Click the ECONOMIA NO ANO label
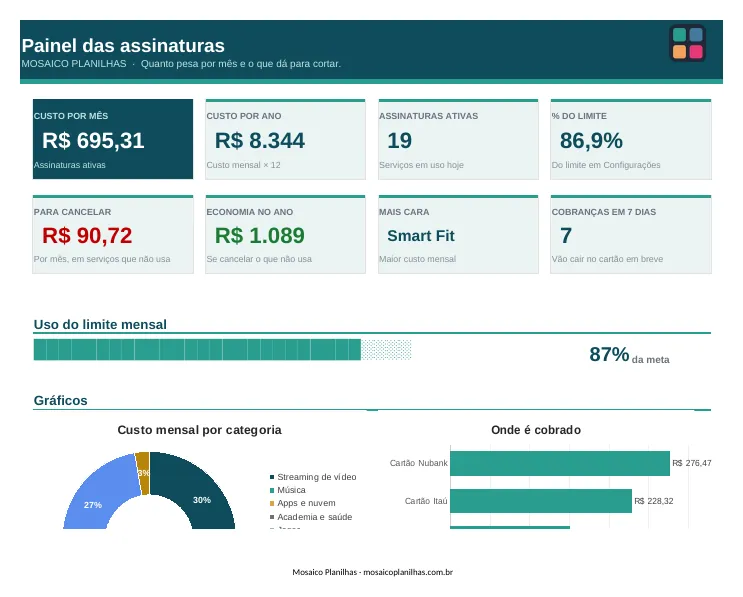 (x=250, y=212)
